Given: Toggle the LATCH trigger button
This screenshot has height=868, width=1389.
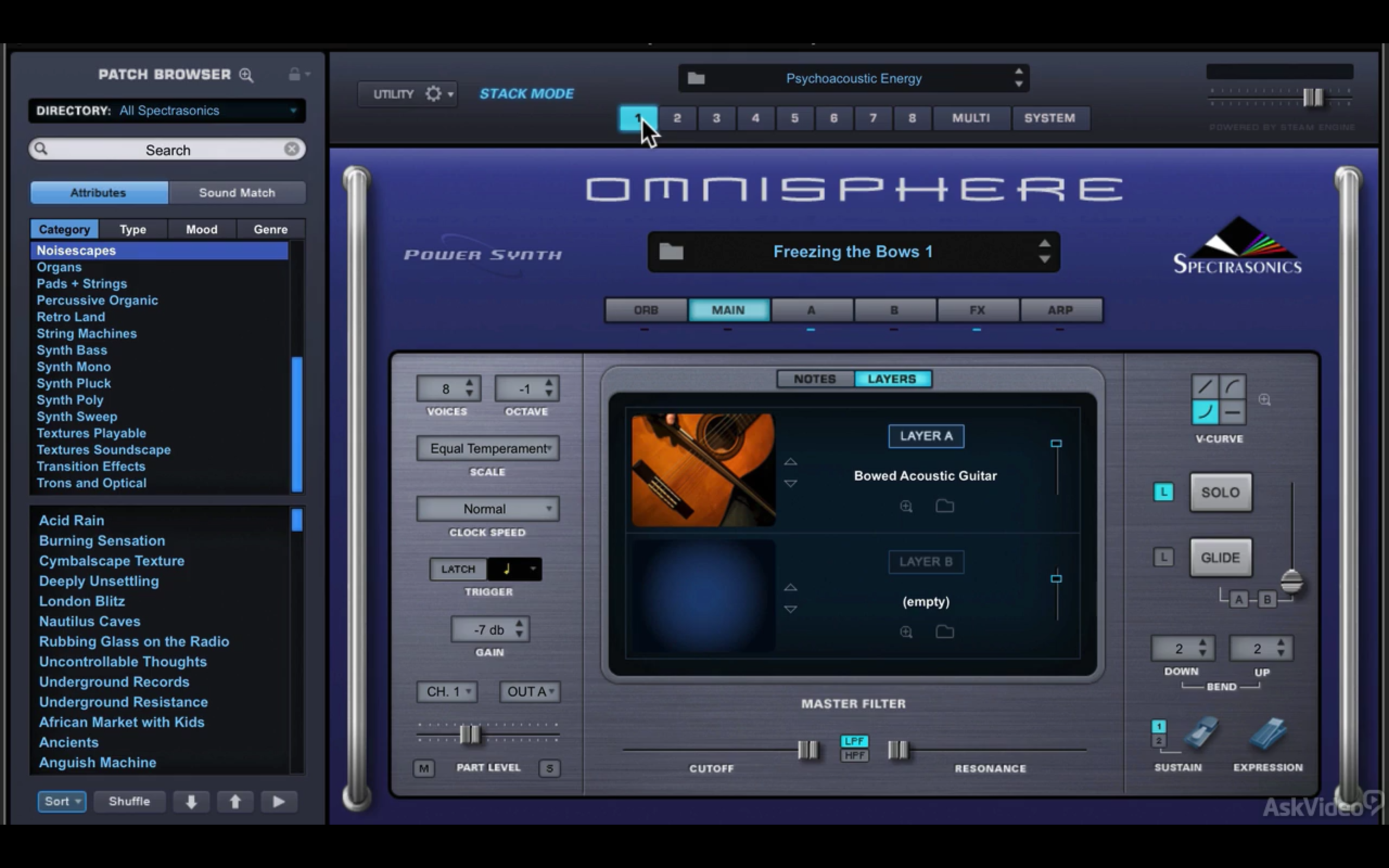Looking at the screenshot, I should click(458, 569).
